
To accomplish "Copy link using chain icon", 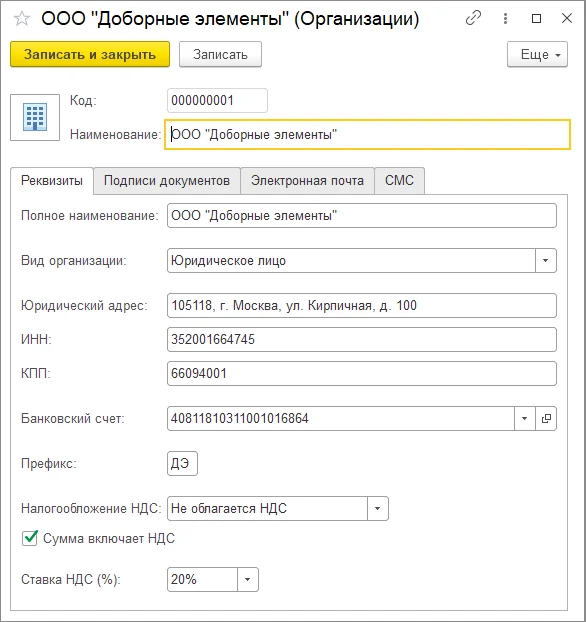I will click(x=473, y=18).
